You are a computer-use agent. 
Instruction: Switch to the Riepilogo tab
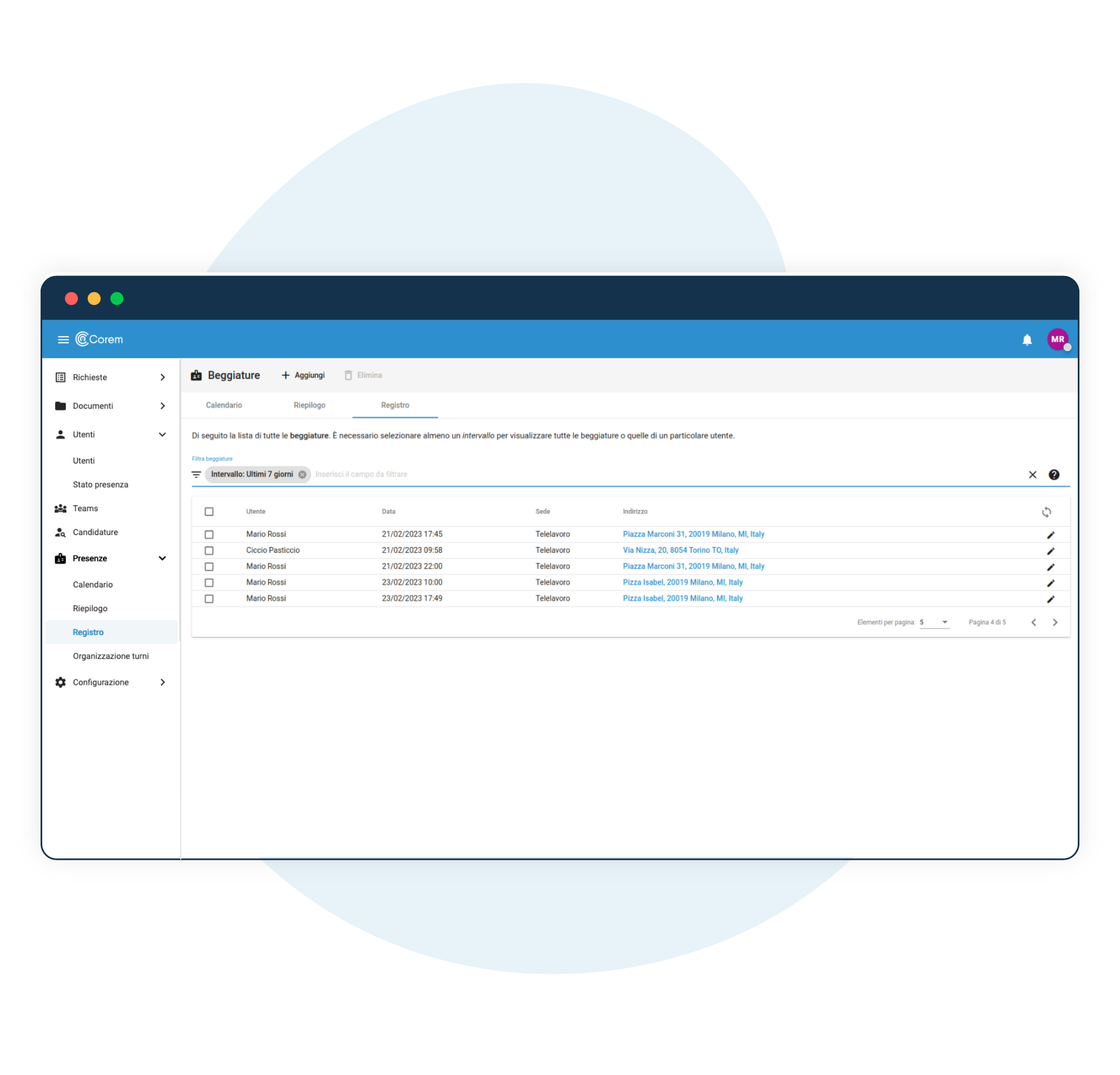[311, 405]
